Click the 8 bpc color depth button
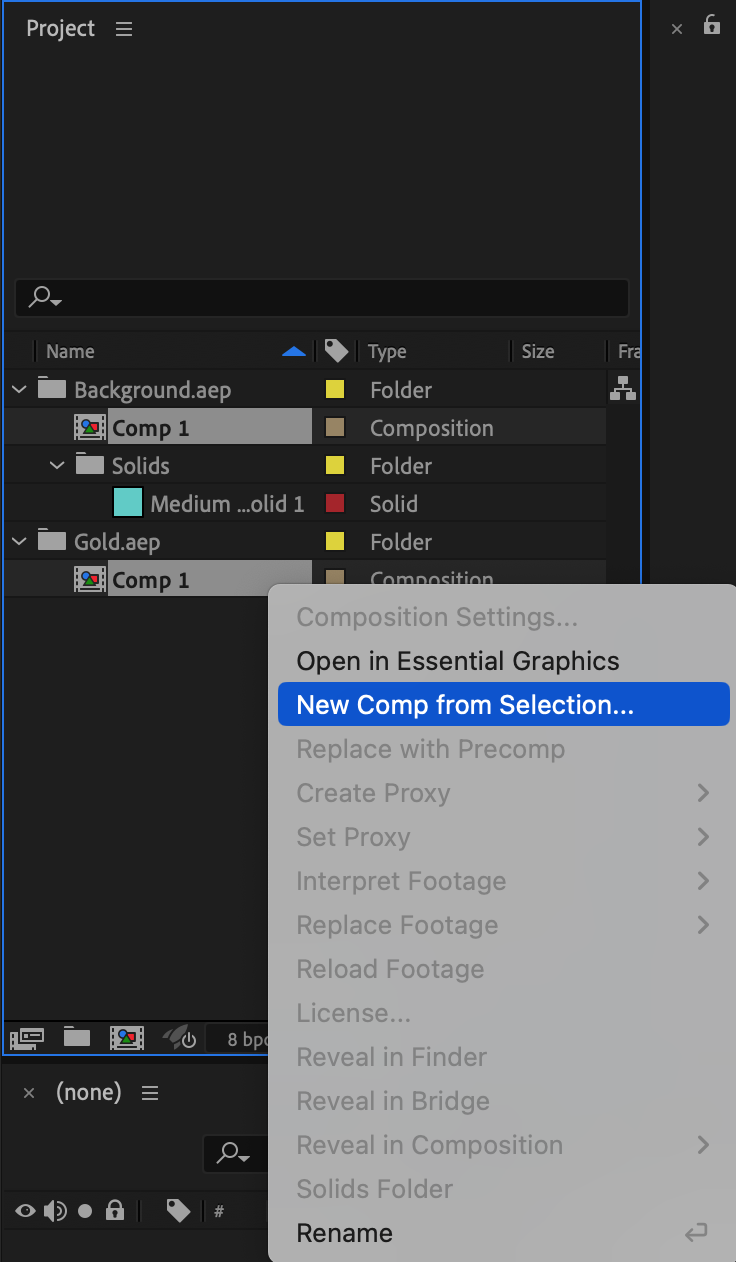The image size is (736, 1262). point(240,1039)
